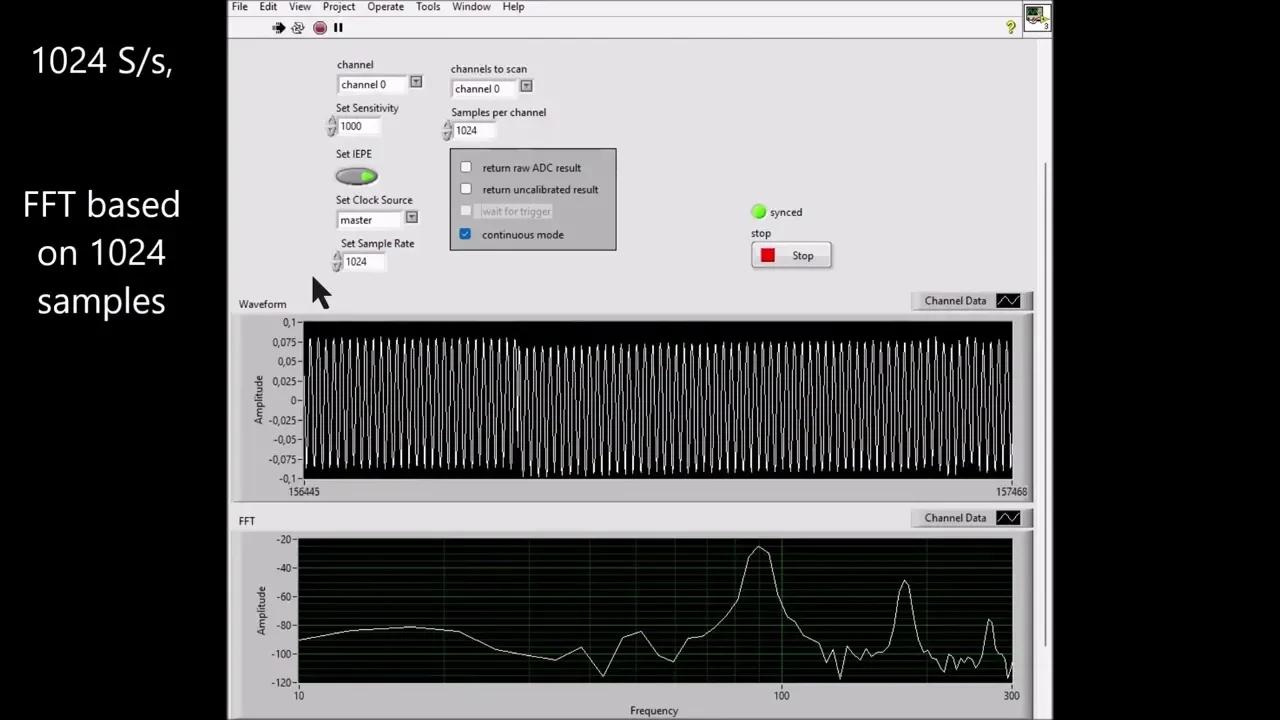
Task: Open the Project menu
Action: coord(338,7)
